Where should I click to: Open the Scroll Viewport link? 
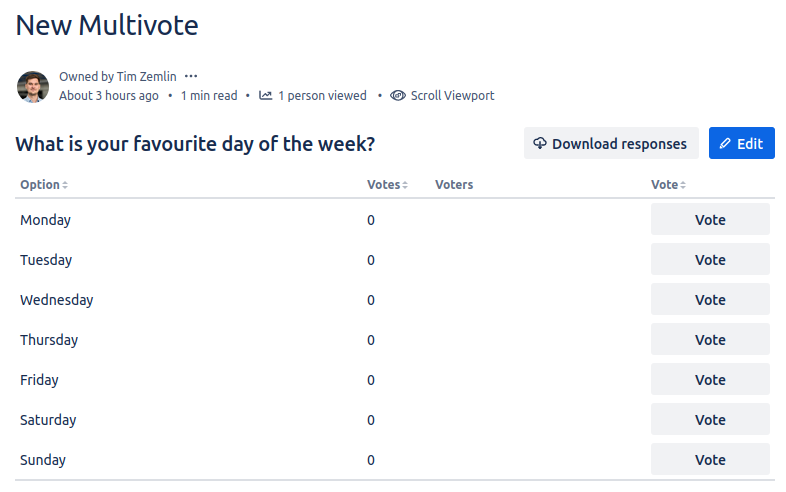click(452, 96)
